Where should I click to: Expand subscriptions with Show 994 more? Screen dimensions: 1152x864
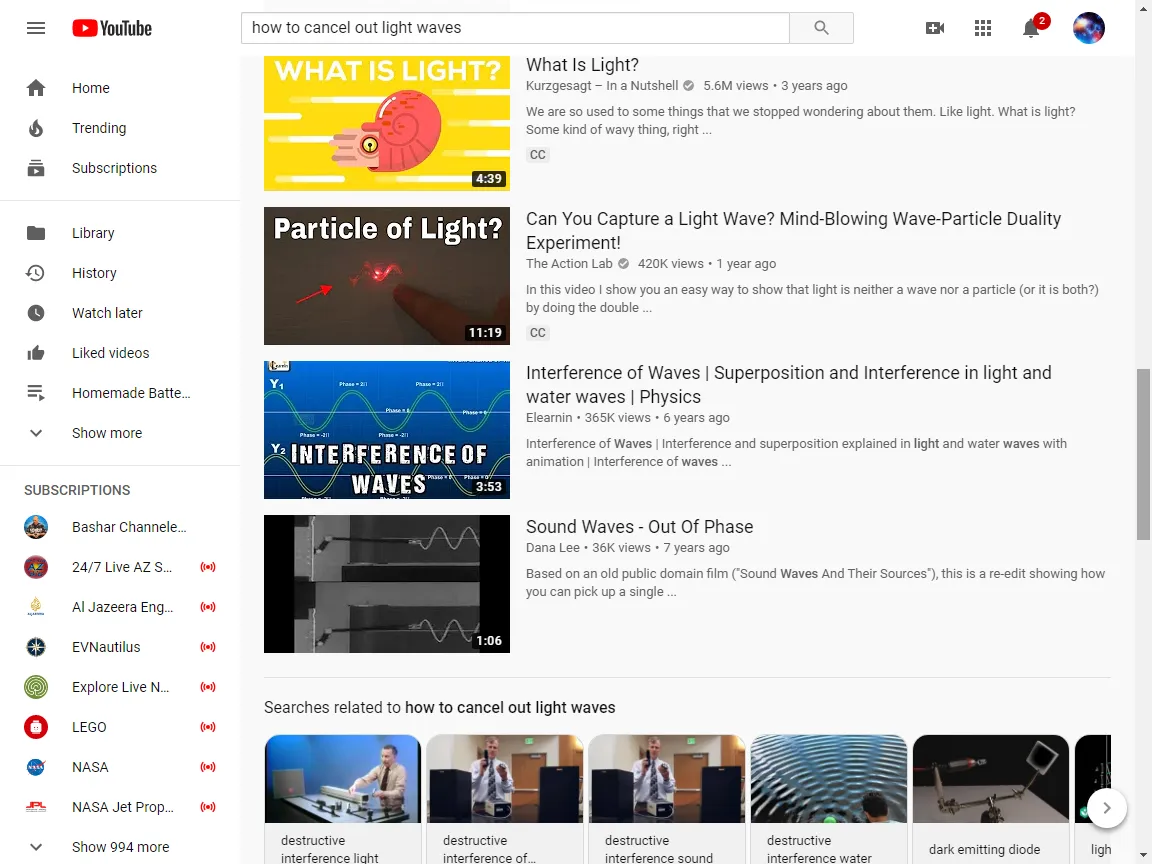[x=120, y=847]
